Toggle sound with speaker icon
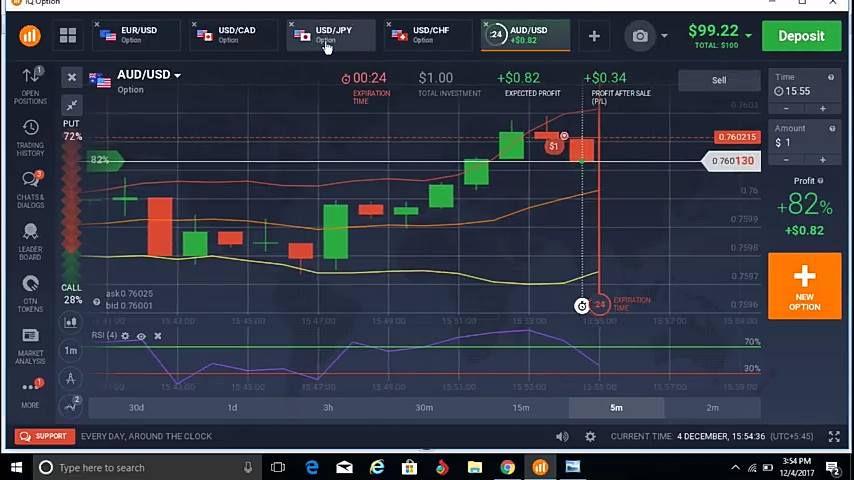This screenshot has height=480, width=854. pyautogui.click(x=562, y=436)
